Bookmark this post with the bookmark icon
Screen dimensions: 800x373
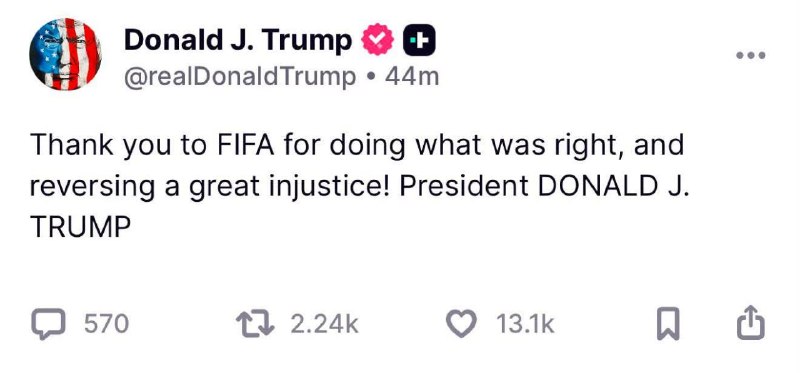(668, 325)
